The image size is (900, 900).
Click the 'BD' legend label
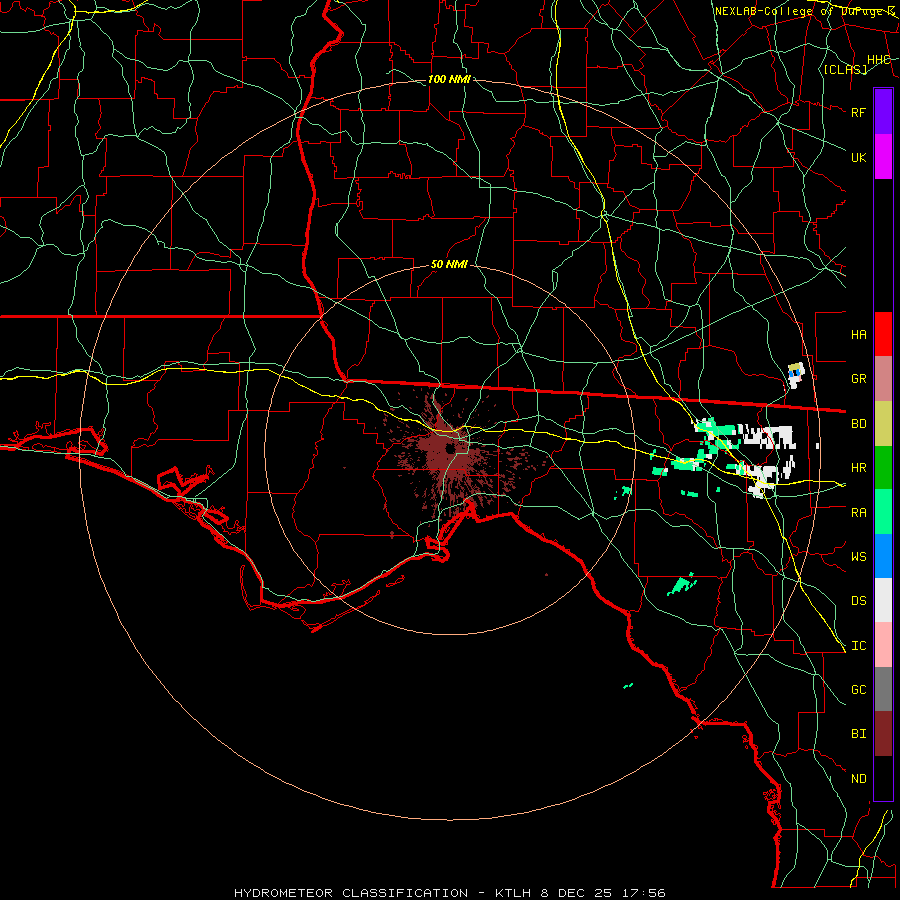coord(858,424)
